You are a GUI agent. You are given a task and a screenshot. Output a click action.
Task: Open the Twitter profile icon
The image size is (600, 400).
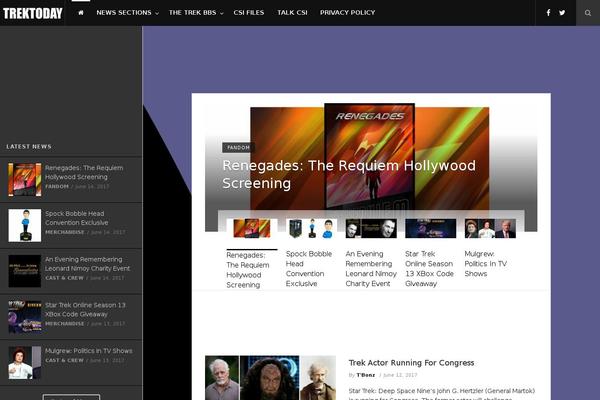click(562, 13)
